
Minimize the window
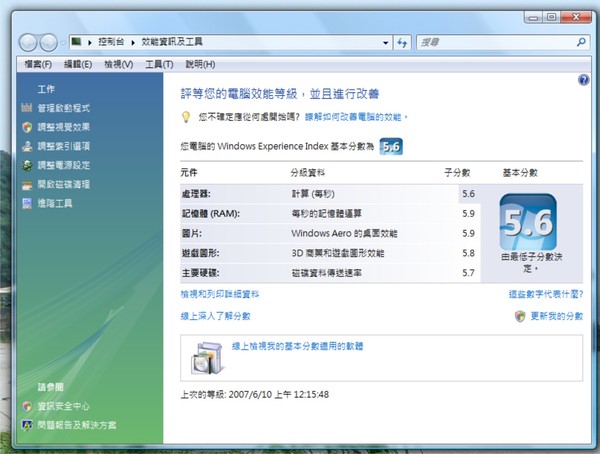[533, 17]
